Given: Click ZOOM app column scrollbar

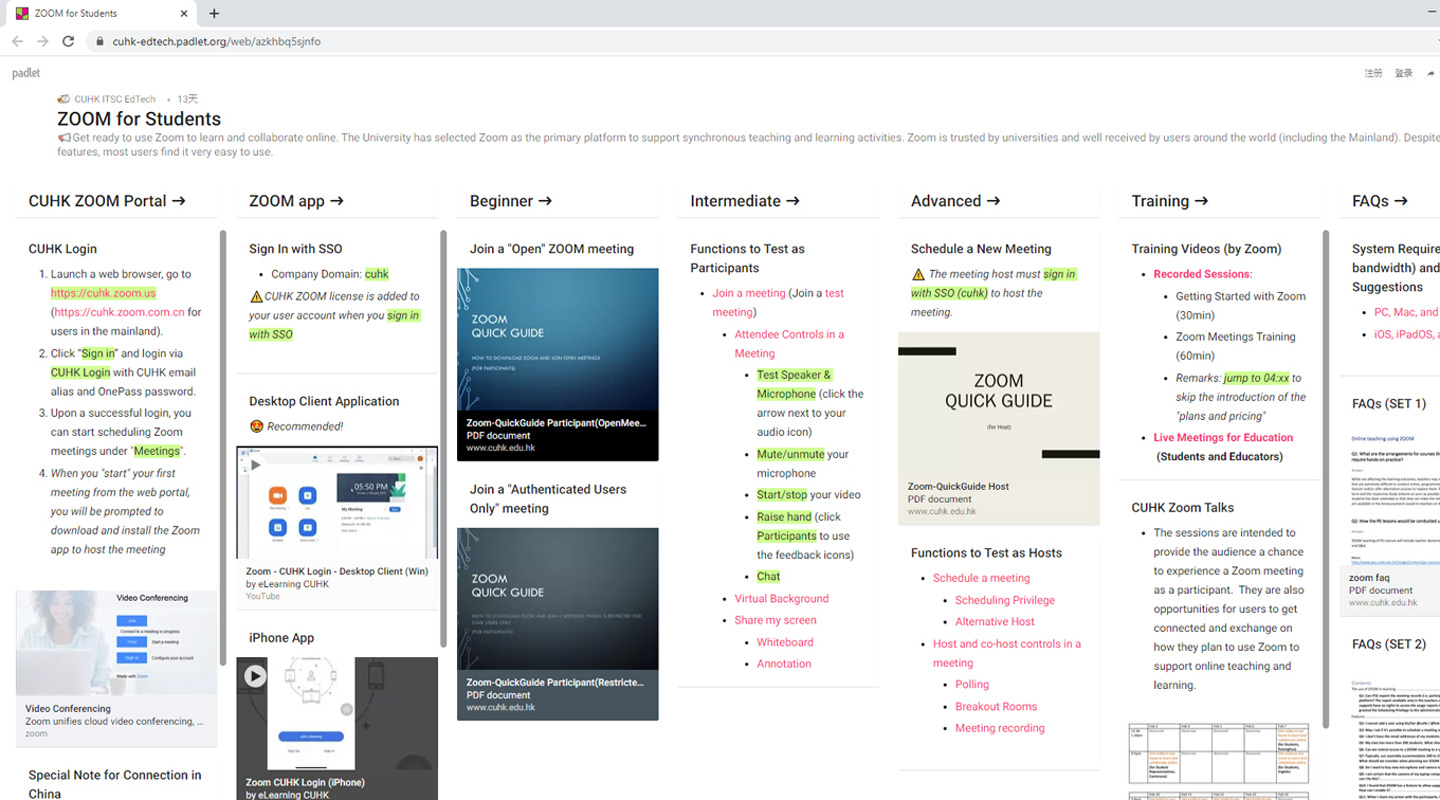Looking at the screenshot, I should pos(444,440).
